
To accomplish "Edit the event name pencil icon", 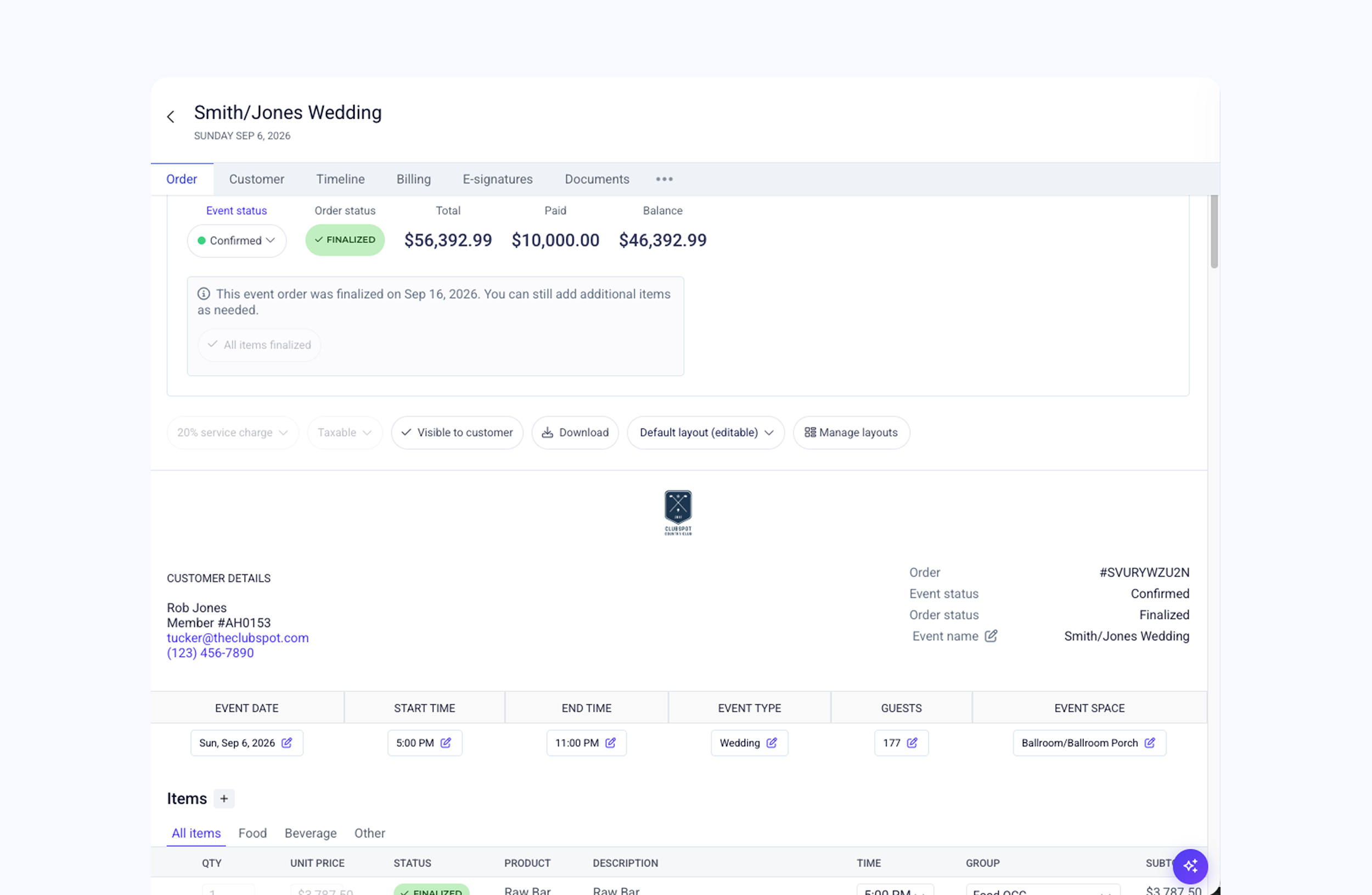I will click(991, 635).
